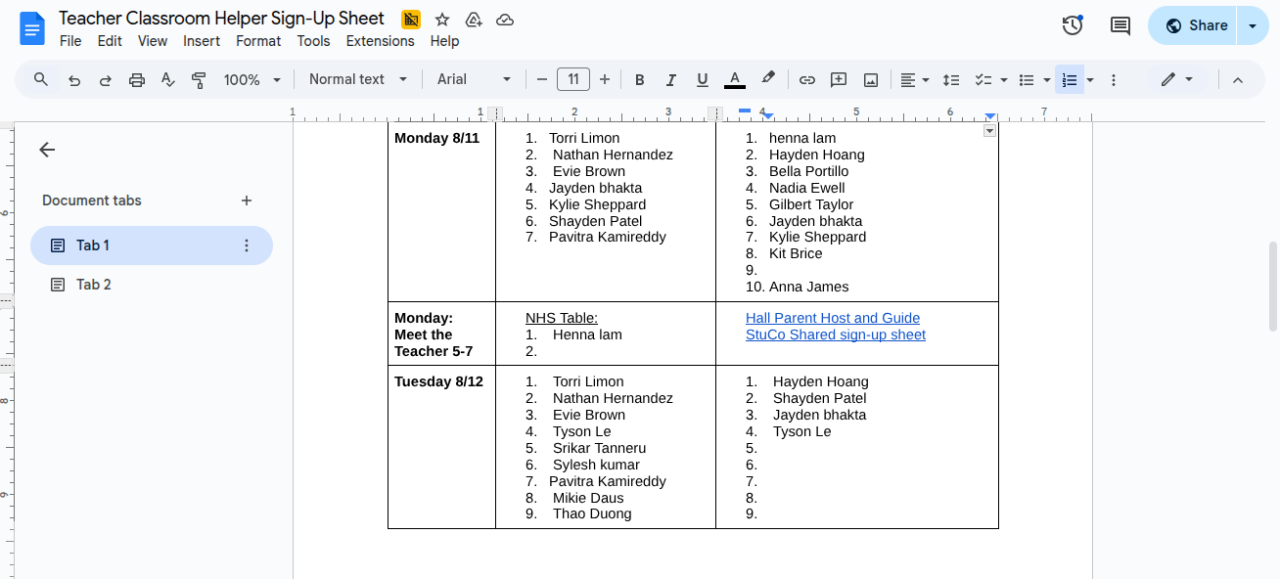Click the document title text

tap(221, 18)
